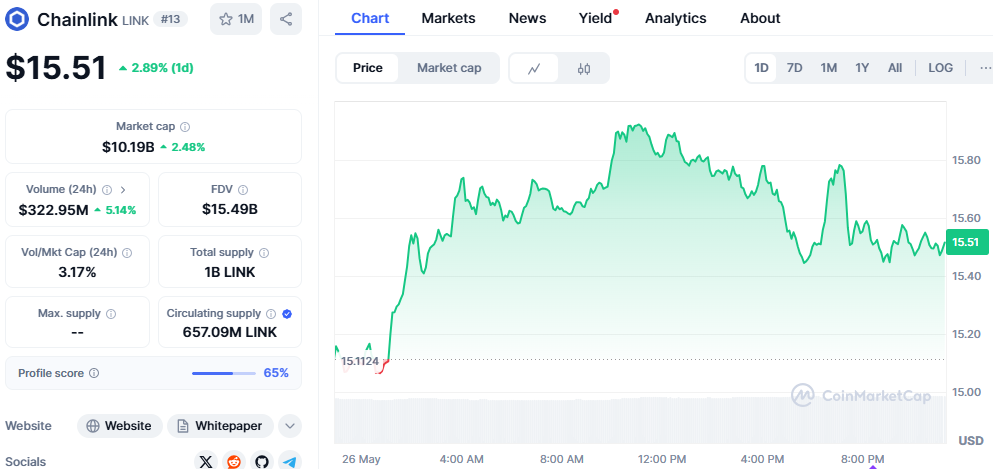
Task: Click the $10.19B market cap value
Action: click(129, 147)
